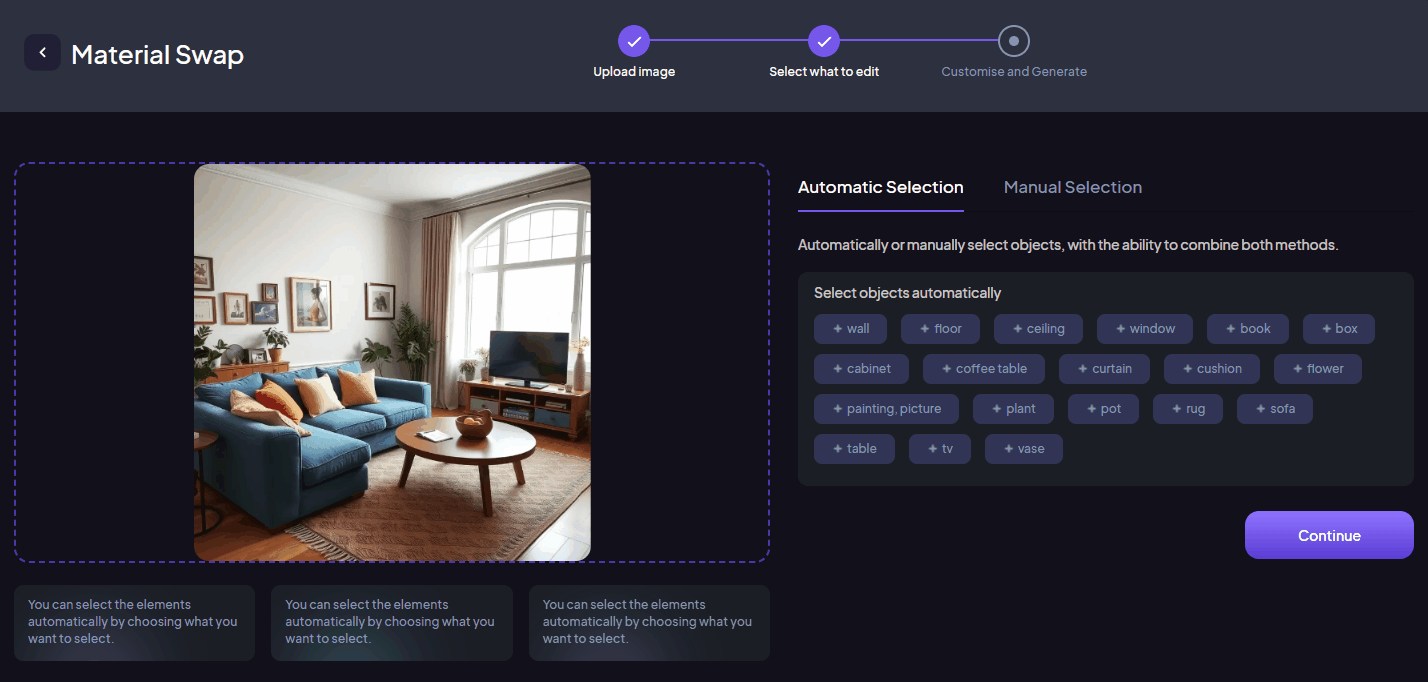1428x682 pixels.
Task: Choose the sofa object chip
Action: (x=1274, y=409)
